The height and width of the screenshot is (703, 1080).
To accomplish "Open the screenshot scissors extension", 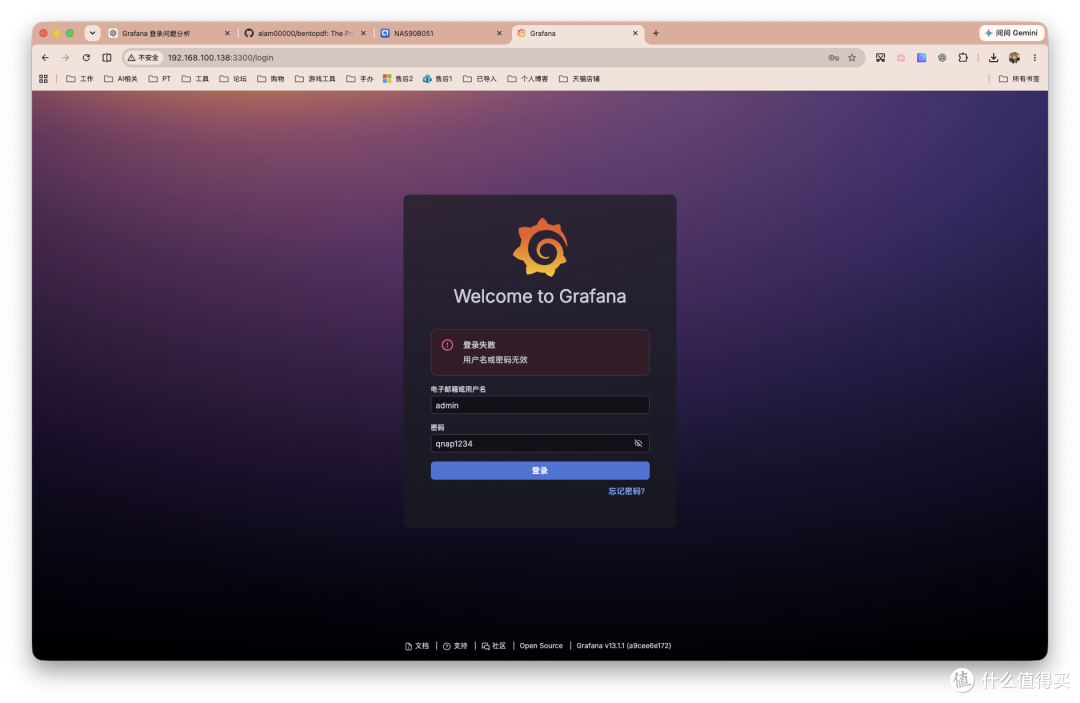I will tap(880, 58).
